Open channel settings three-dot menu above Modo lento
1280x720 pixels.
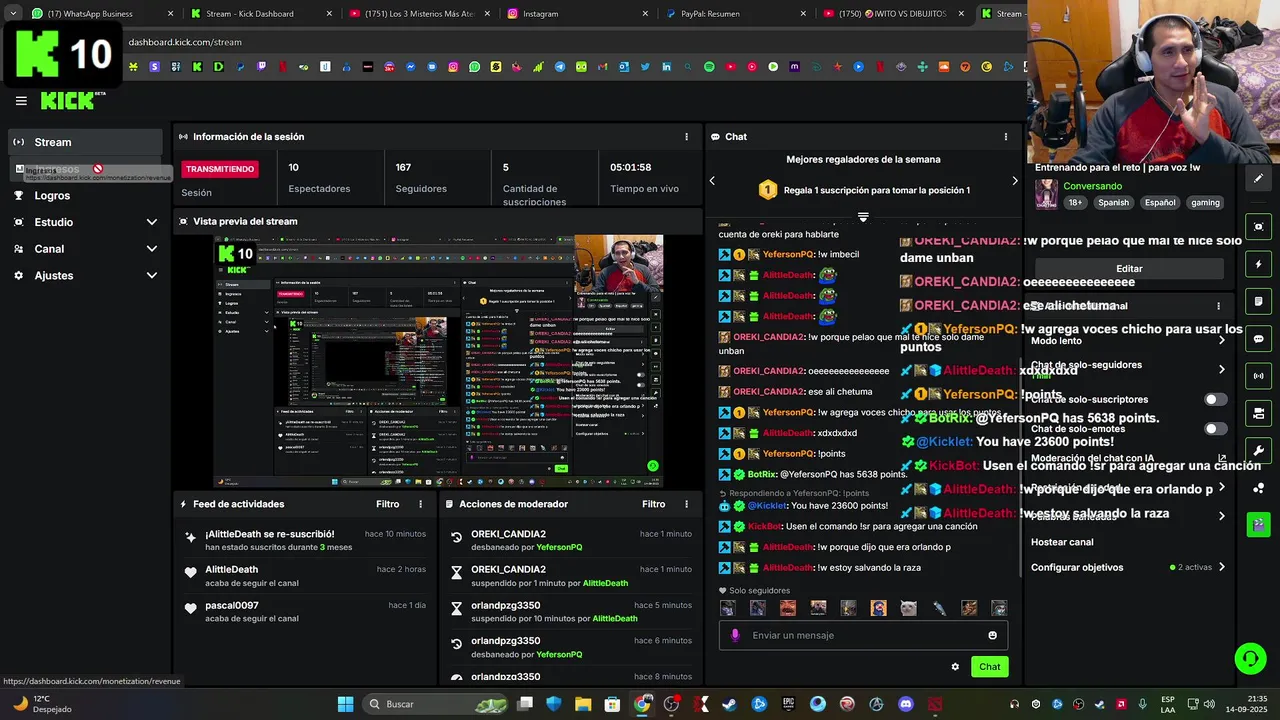(x=1218, y=306)
